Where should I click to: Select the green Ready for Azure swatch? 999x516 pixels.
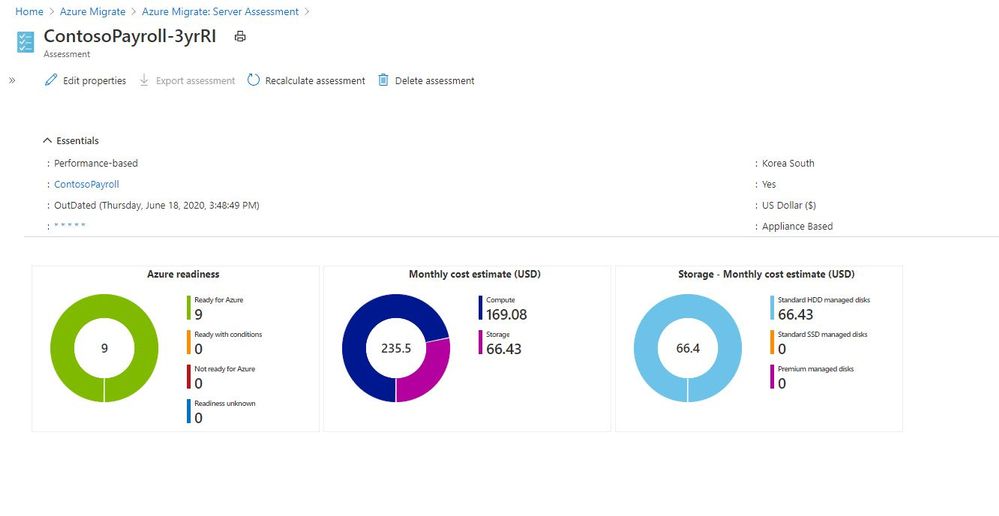coord(189,308)
